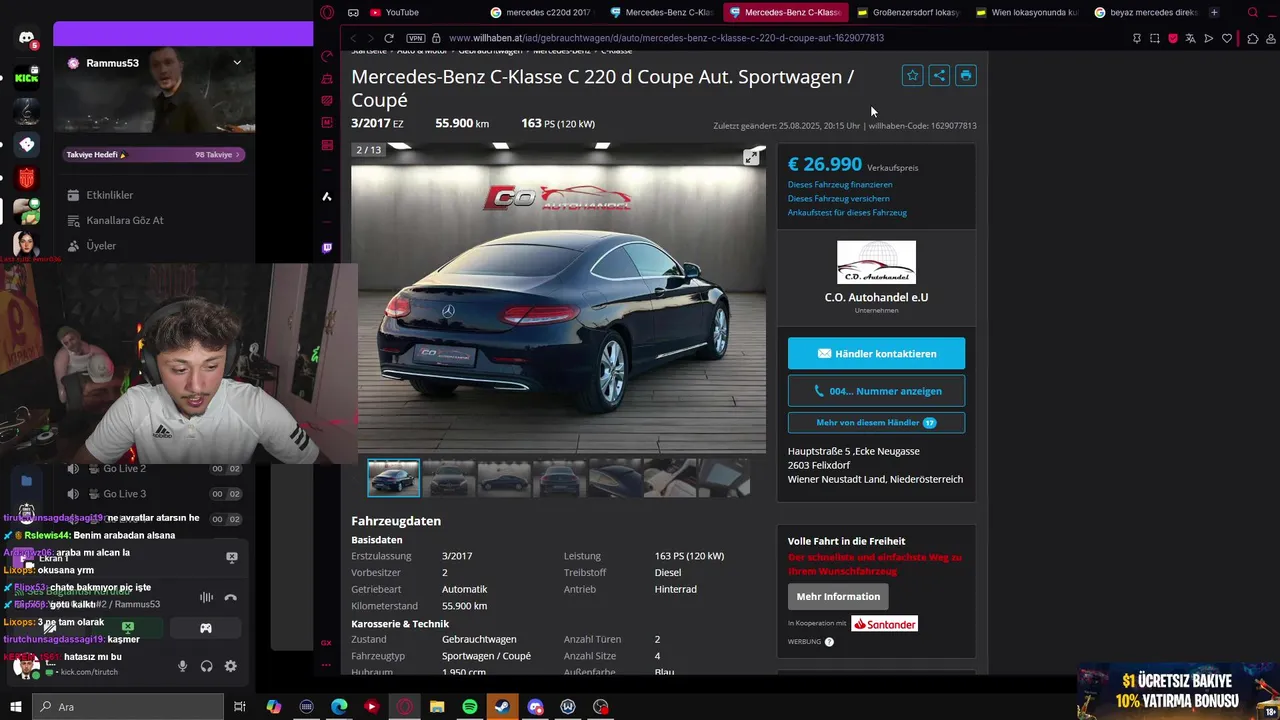The height and width of the screenshot is (720, 1280).
Task: Click Mehr von diesem Händler button
Action: point(876,423)
